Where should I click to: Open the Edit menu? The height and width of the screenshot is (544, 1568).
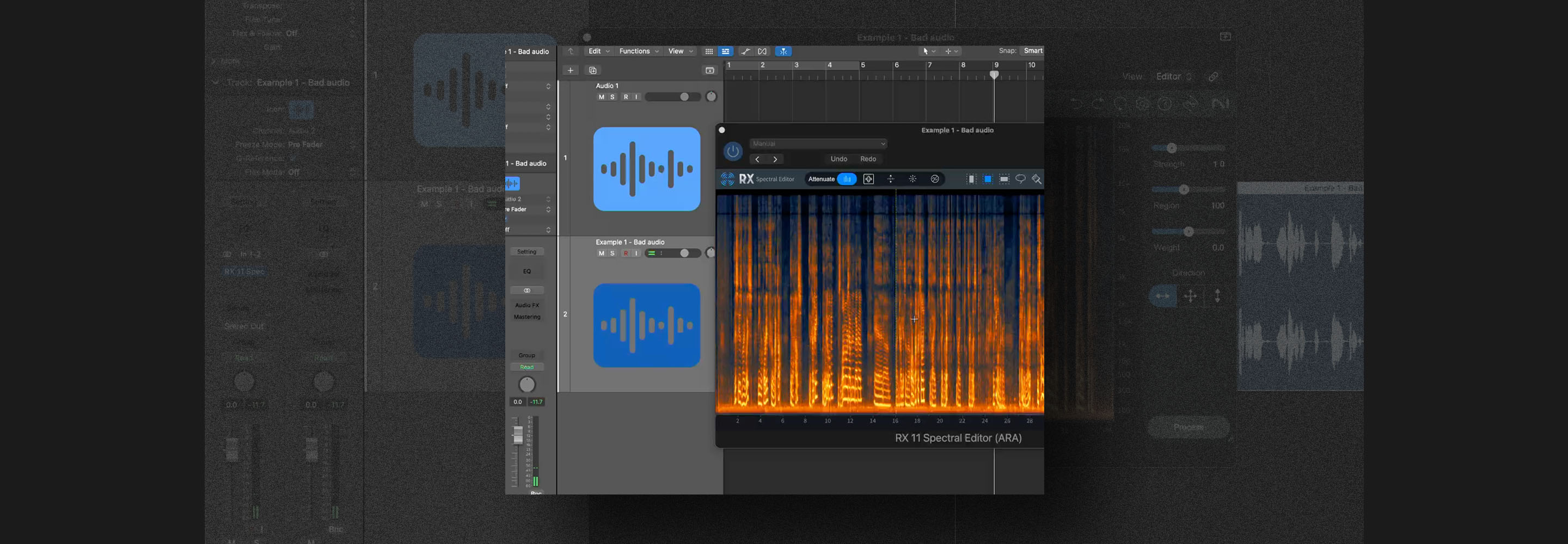click(x=598, y=52)
